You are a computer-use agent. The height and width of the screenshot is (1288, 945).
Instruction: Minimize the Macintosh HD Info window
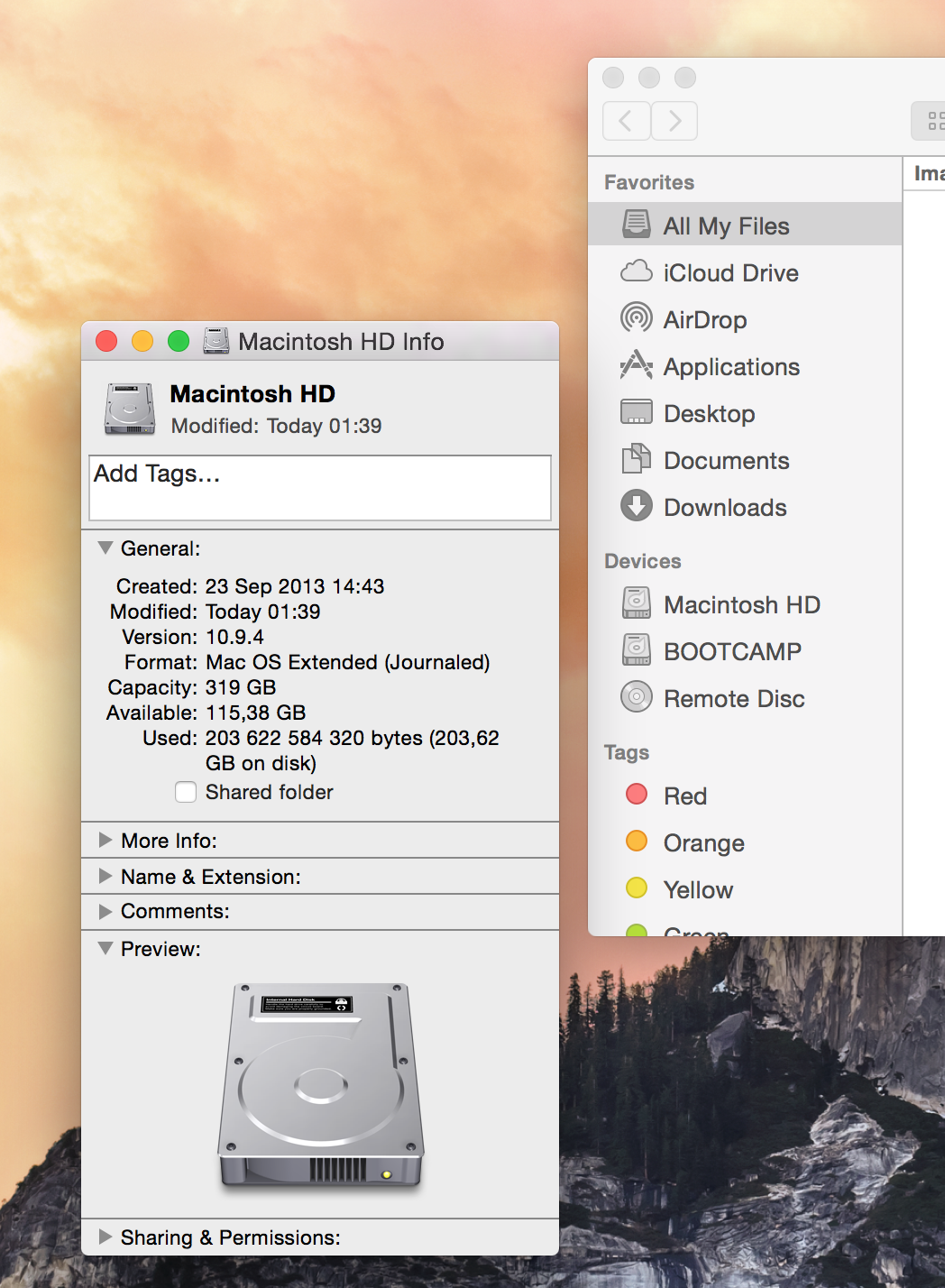click(142, 341)
